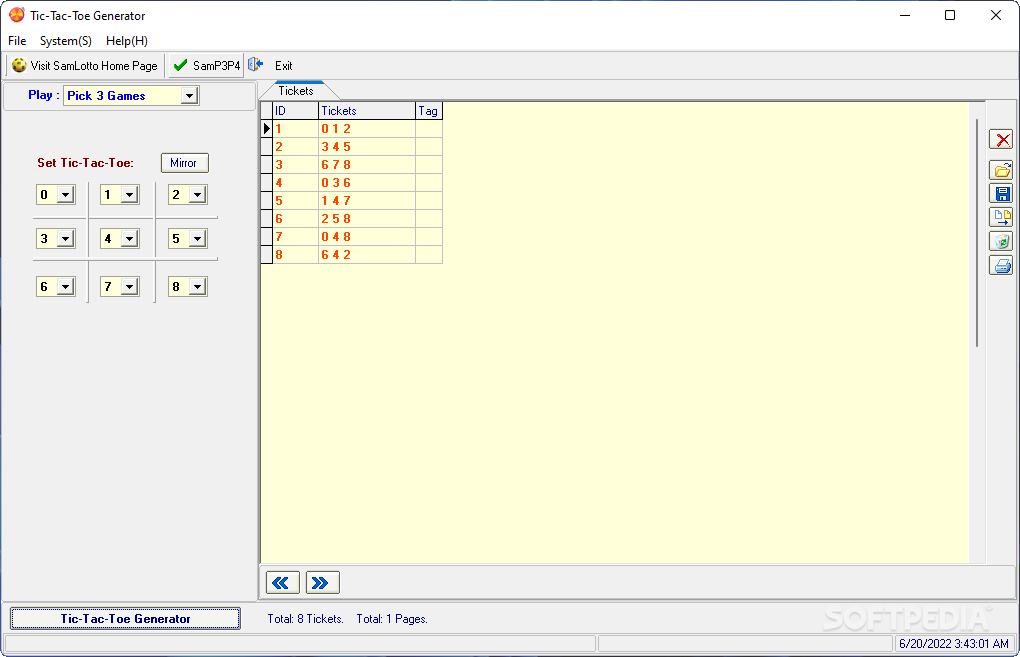Click the ID column header
The height and width of the screenshot is (657, 1020).
[x=295, y=111]
